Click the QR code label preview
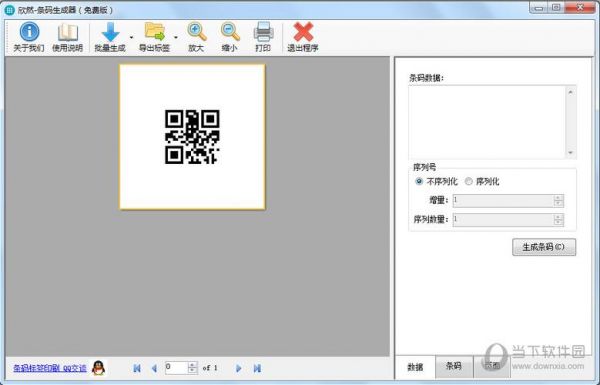600x385 pixels. 192,137
